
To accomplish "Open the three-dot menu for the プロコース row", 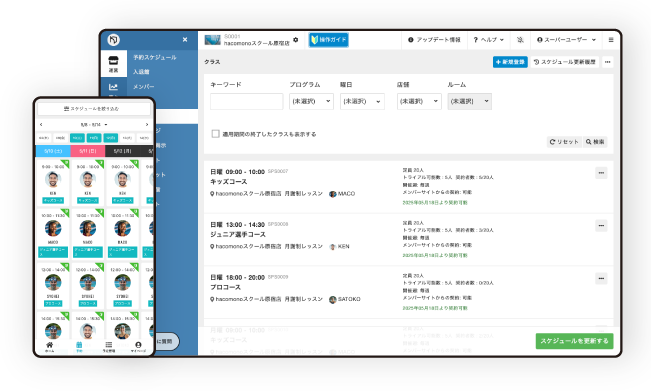I will [x=601, y=278].
